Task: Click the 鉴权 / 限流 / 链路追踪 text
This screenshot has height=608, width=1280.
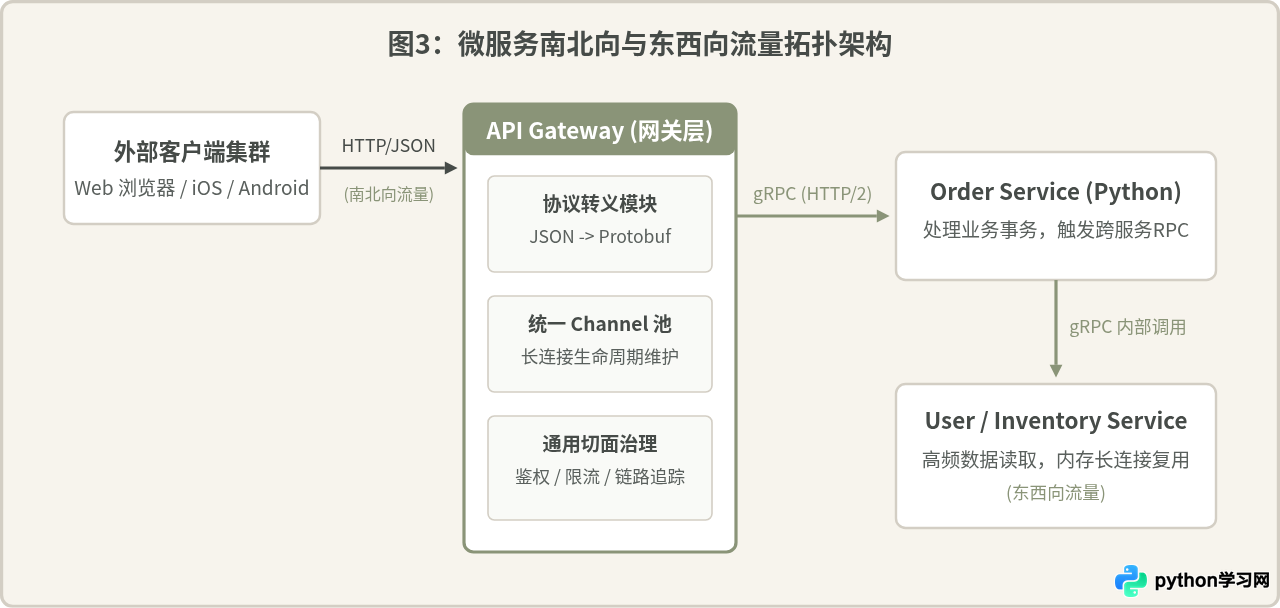Action: [600, 477]
